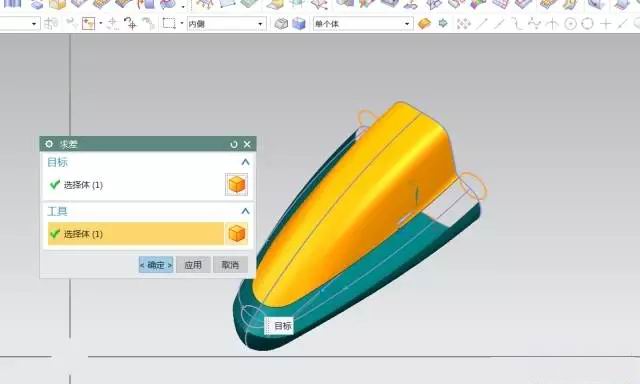Collapse the 目标 section
Viewport: 640px width, 384px height.
coord(245,162)
